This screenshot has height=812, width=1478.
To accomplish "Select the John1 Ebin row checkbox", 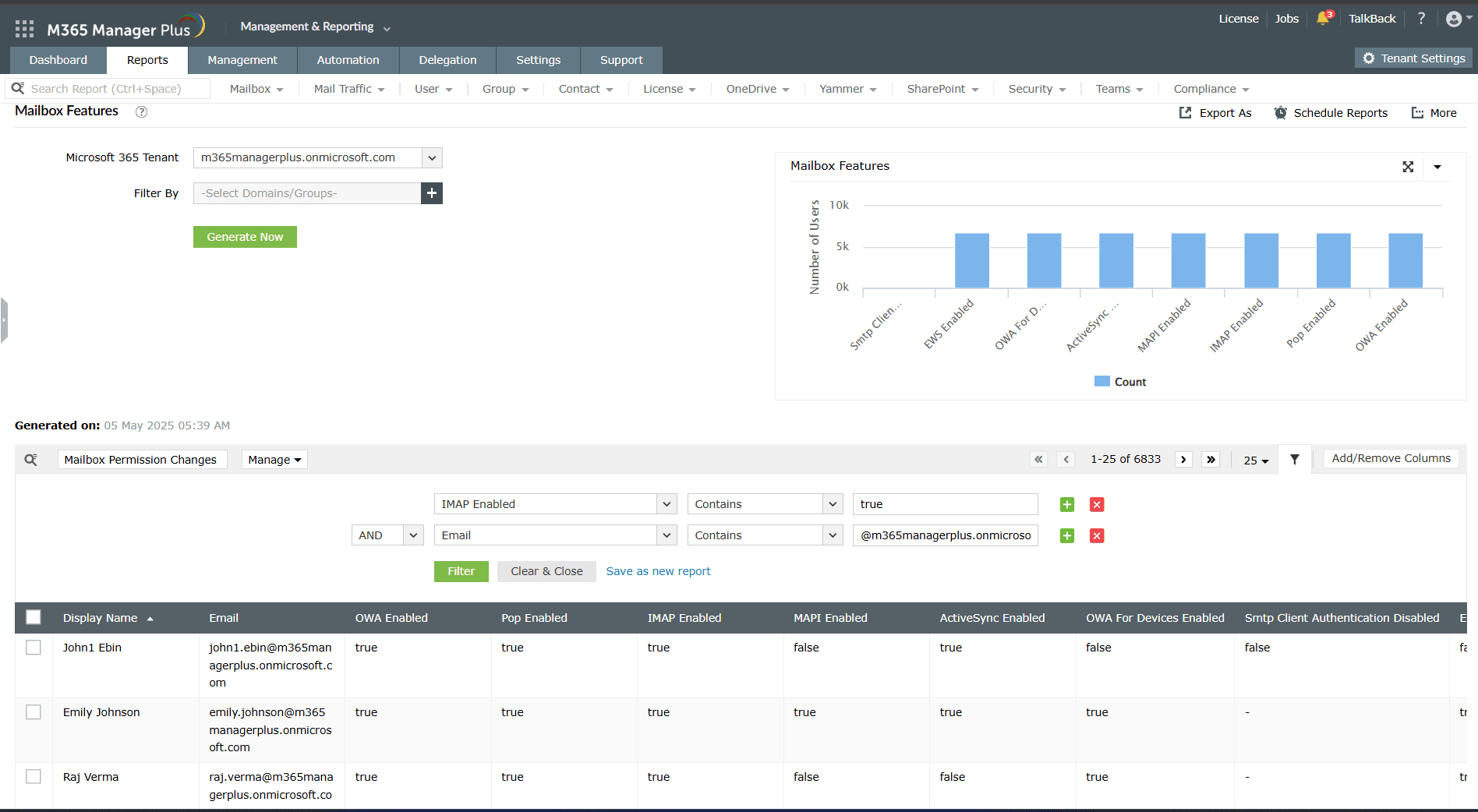I will pos(34,648).
